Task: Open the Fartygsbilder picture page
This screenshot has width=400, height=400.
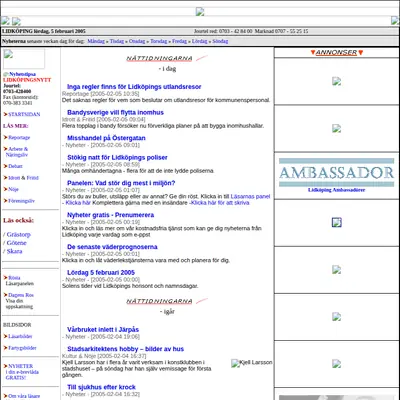Action: click(22, 348)
